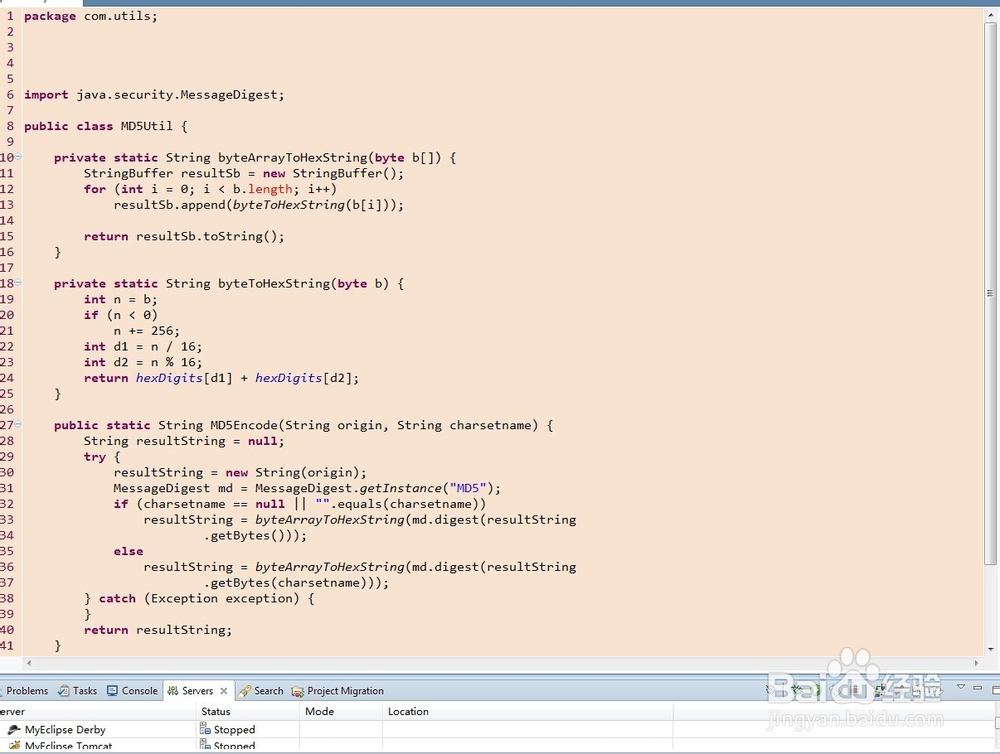
Task: Click 'return resultString;' line
Action: click(158, 630)
